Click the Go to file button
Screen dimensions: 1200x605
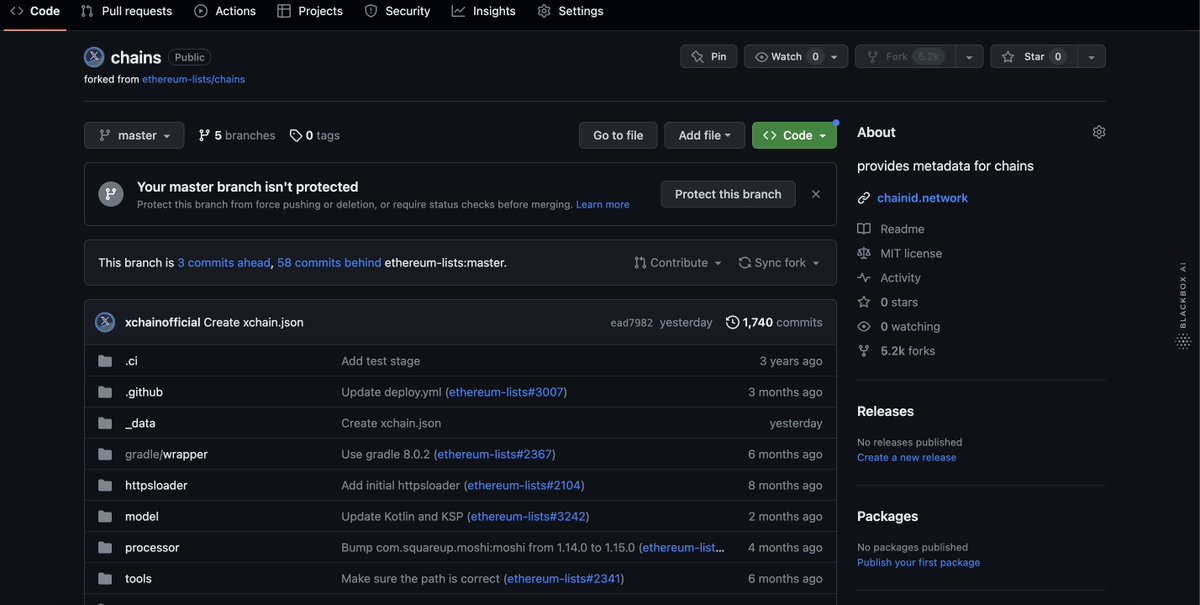coord(618,135)
